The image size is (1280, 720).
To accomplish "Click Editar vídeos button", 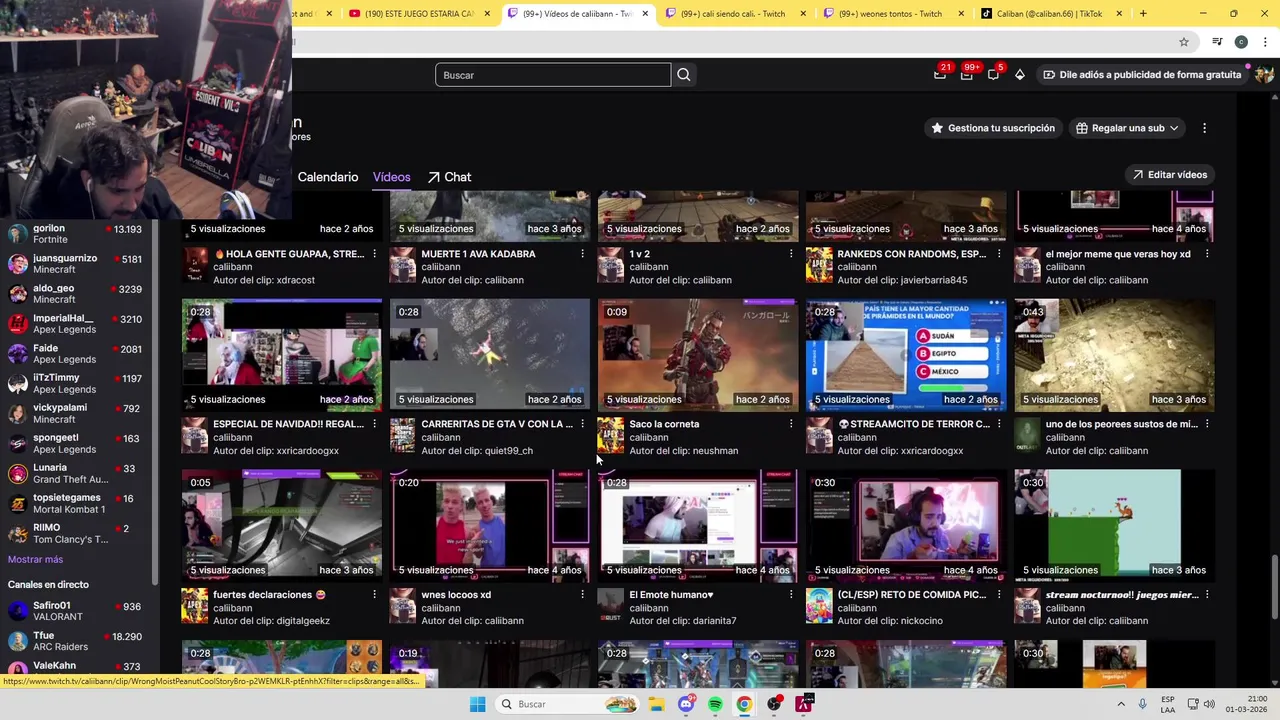I will click(x=1170, y=175).
